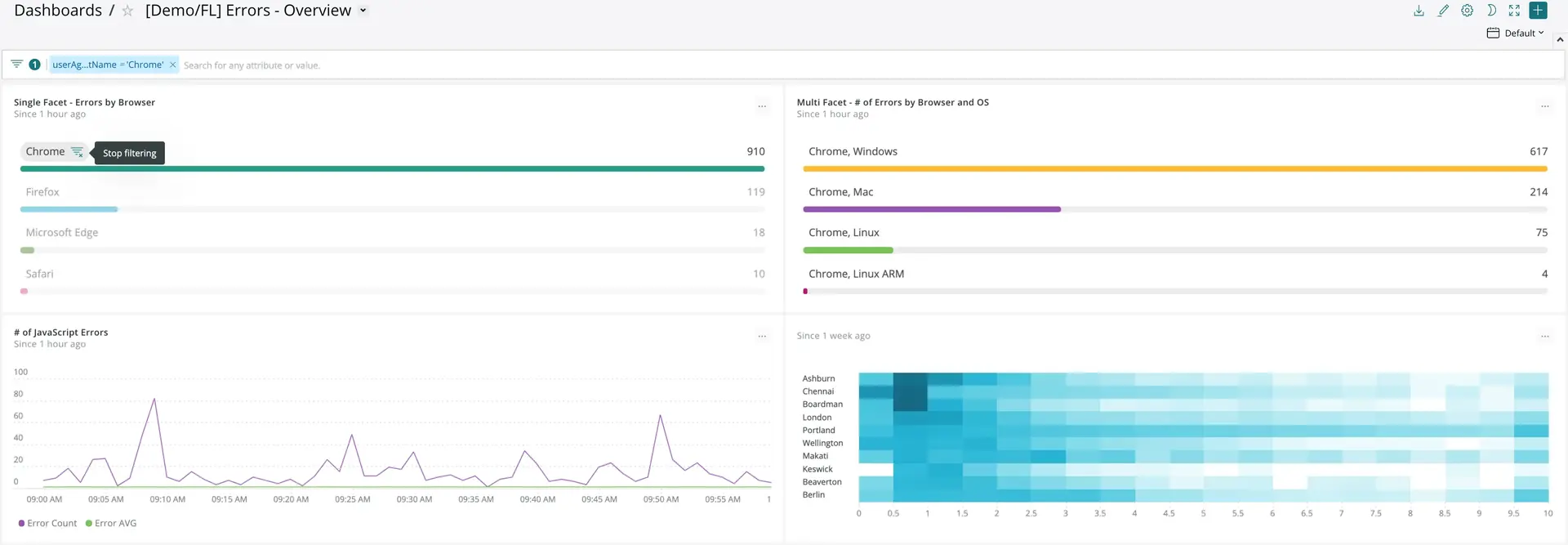1568x545 pixels.
Task: Click the pencil edit dashboard icon
Action: pos(1443,11)
